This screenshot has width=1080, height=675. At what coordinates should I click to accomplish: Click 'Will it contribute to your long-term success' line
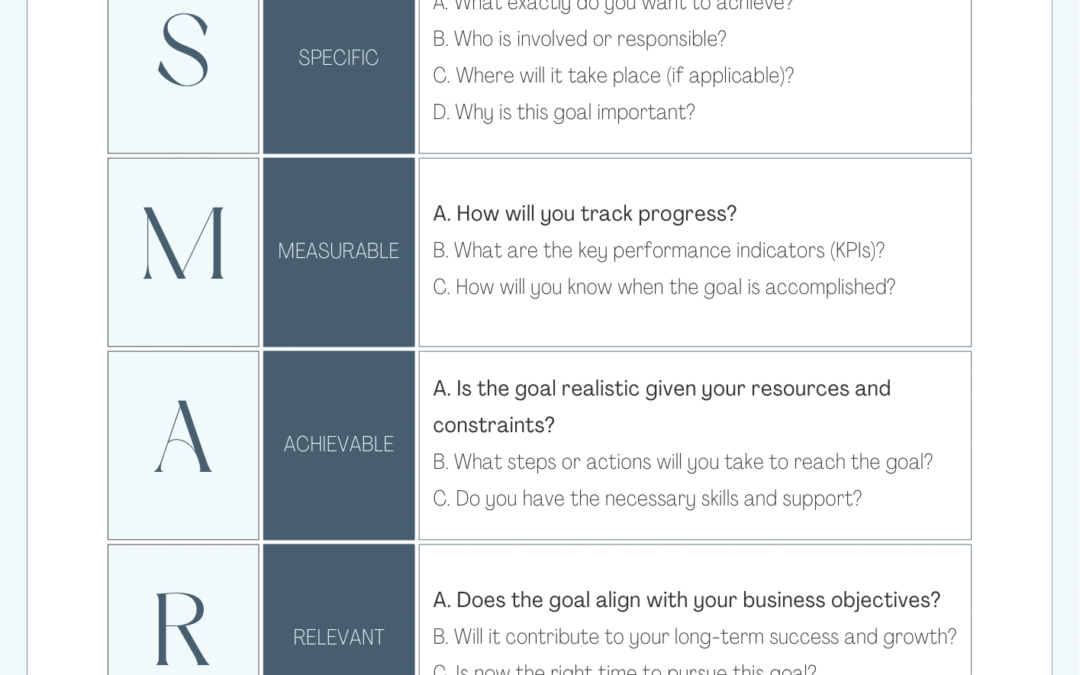[x=694, y=637]
